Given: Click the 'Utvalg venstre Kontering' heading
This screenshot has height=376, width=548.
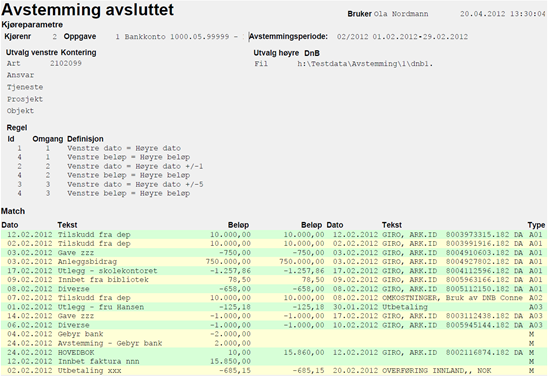Looking at the screenshot, I should click(51, 53).
